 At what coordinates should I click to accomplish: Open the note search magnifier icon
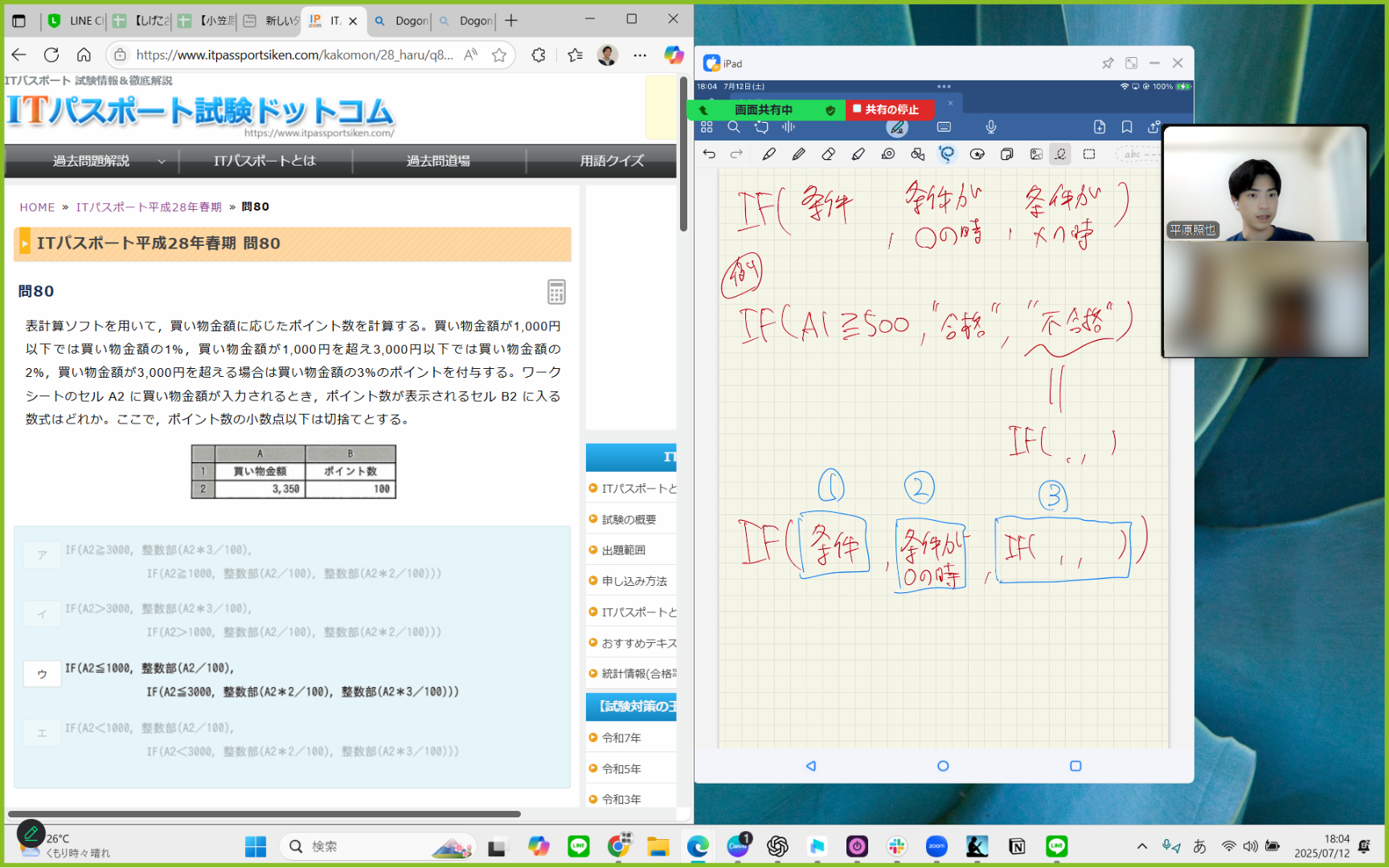tap(734, 127)
